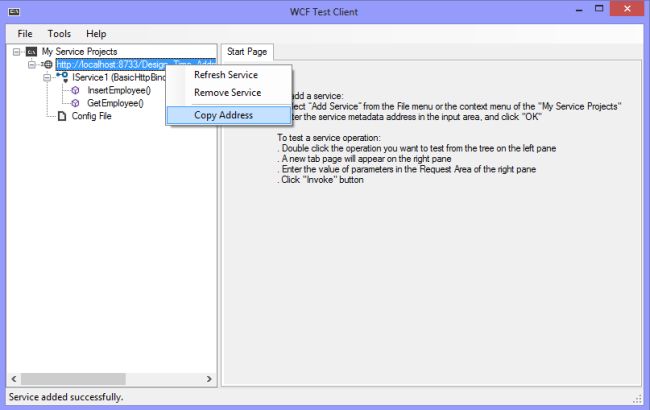Click the resize grip in status bar corner
The height and width of the screenshot is (410, 650).
click(638, 399)
